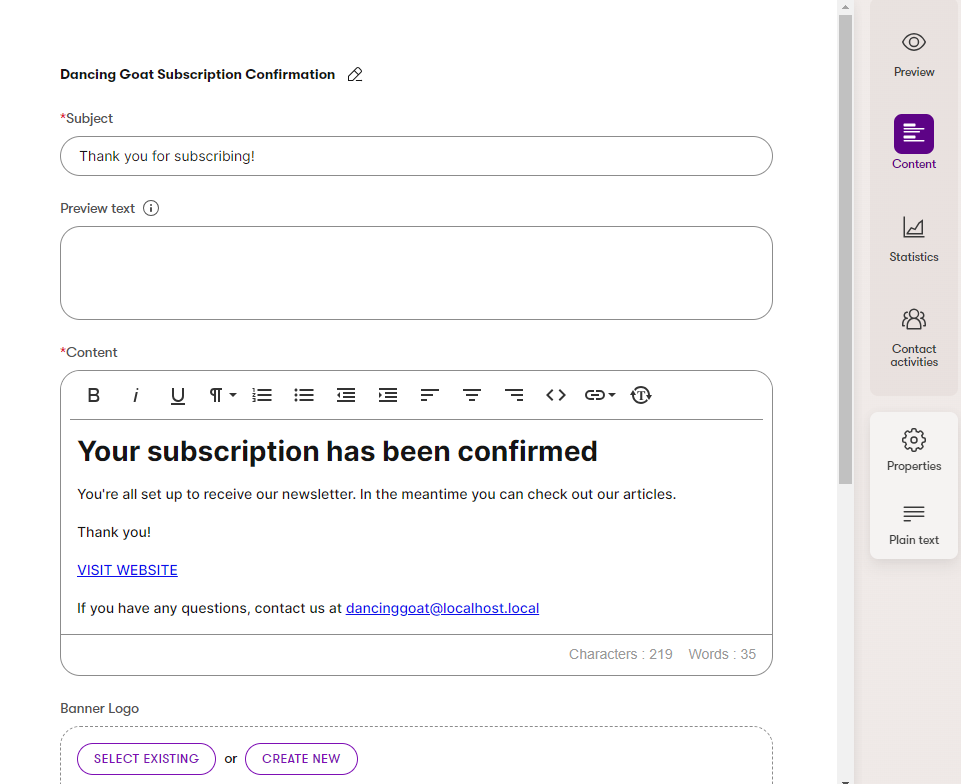Image resolution: width=961 pixels, height=784 pixels.
Task: Align text to the right
Action: (x=514, y=395)
